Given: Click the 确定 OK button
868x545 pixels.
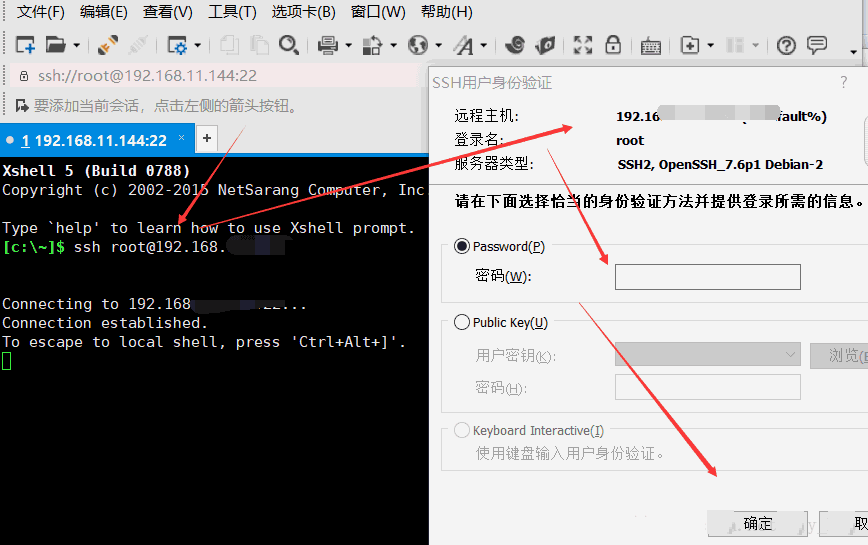Looking at the screenshot, I should [x=757, y=523].
